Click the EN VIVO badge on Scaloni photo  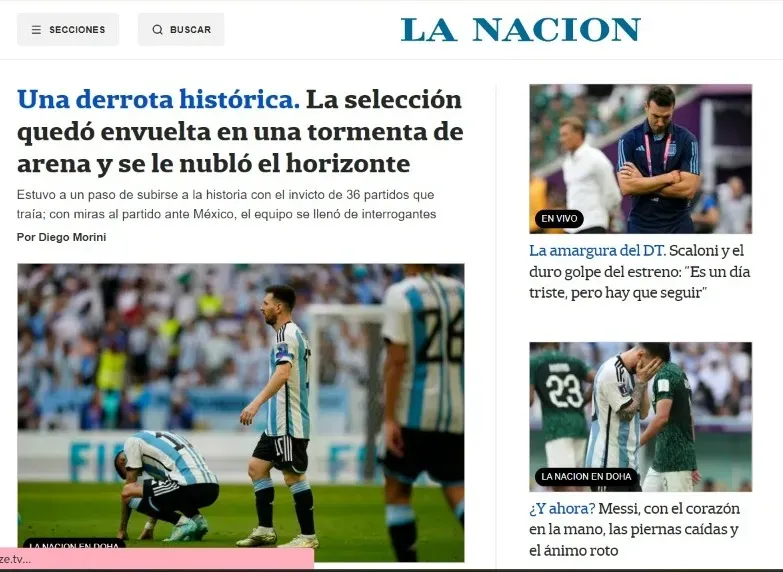tap(559, 218)
